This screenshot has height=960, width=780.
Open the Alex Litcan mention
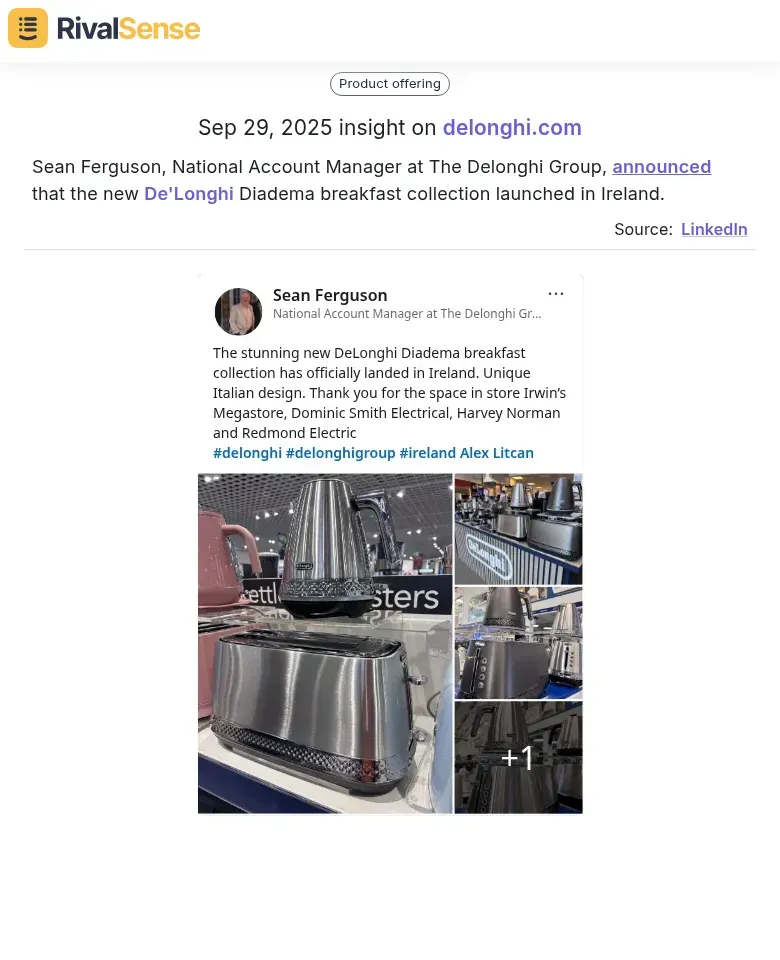497,453
